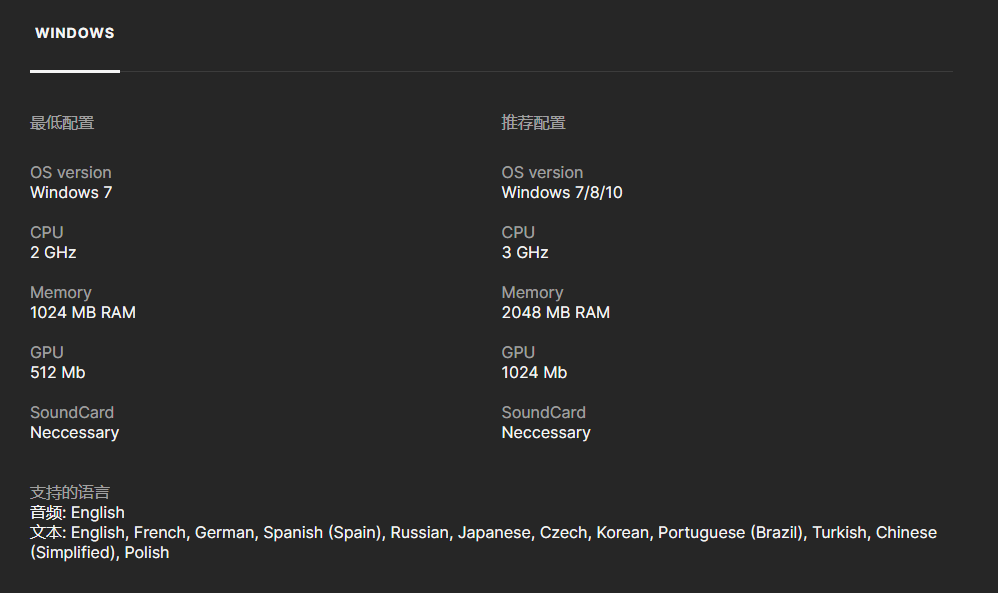Click the 推荐配置 heading

[x=533, y=123]
